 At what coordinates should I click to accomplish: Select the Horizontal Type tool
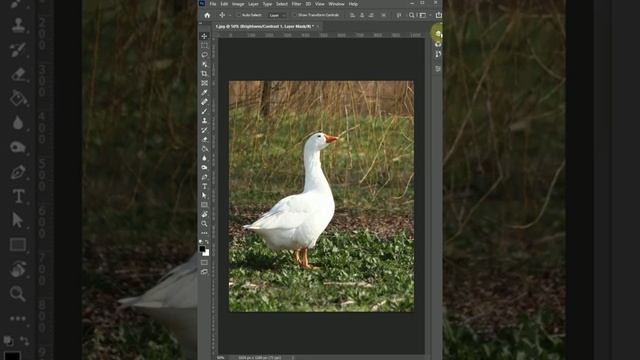point(204,187)
